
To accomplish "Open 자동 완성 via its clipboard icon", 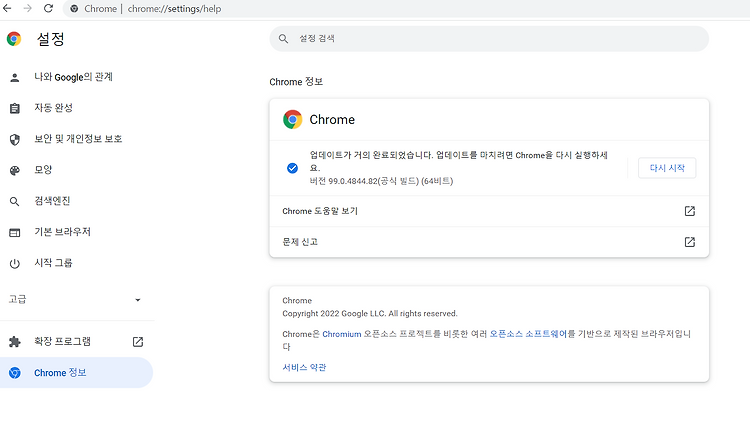I will (x=15, y=109).
